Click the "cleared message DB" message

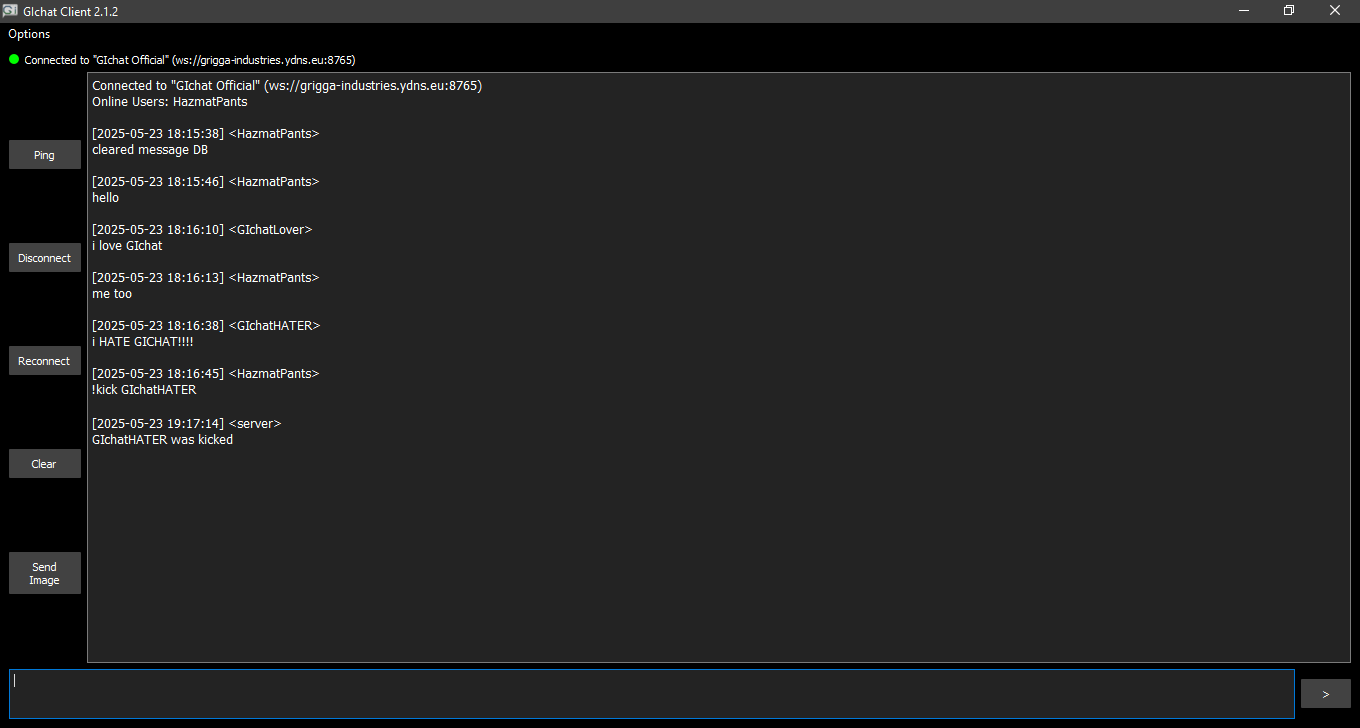tap(150, 150)
